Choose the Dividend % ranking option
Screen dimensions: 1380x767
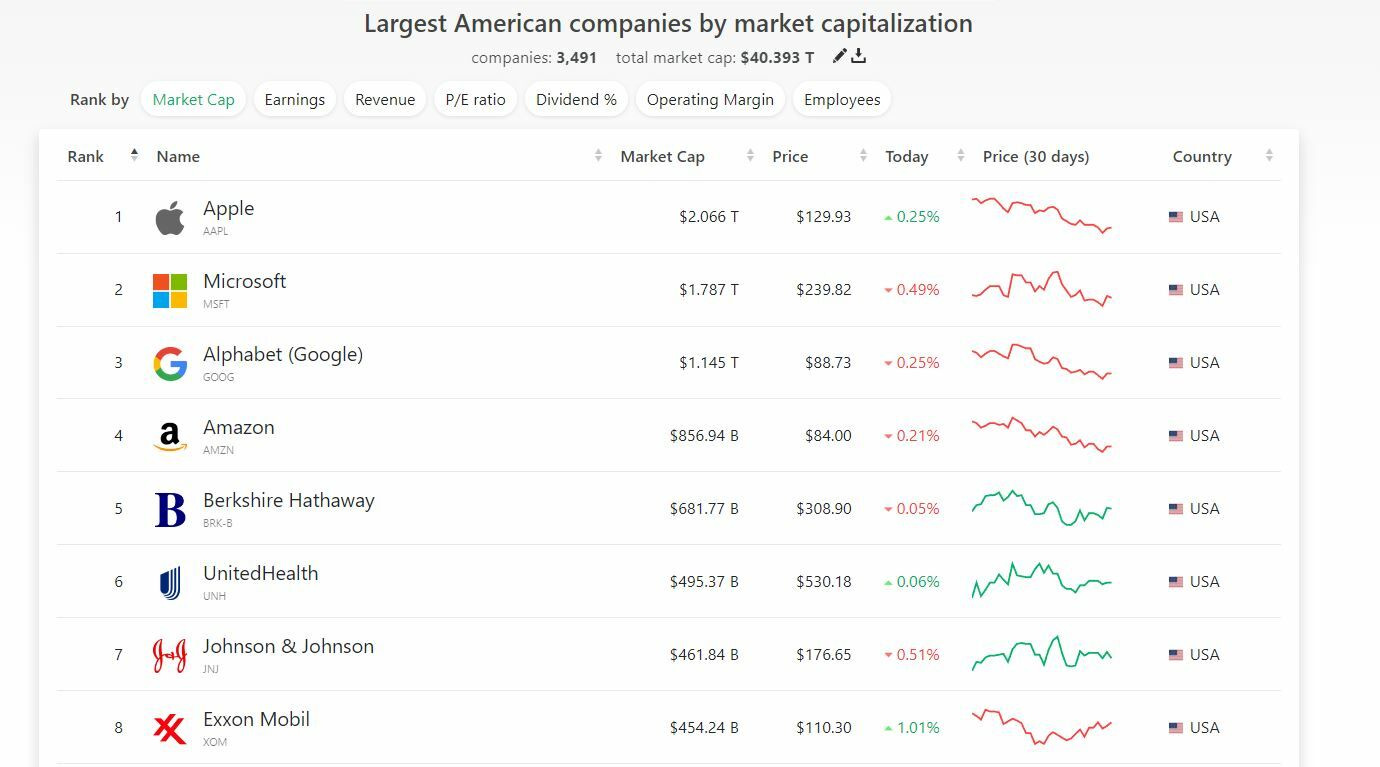click(x=576, y=100)
